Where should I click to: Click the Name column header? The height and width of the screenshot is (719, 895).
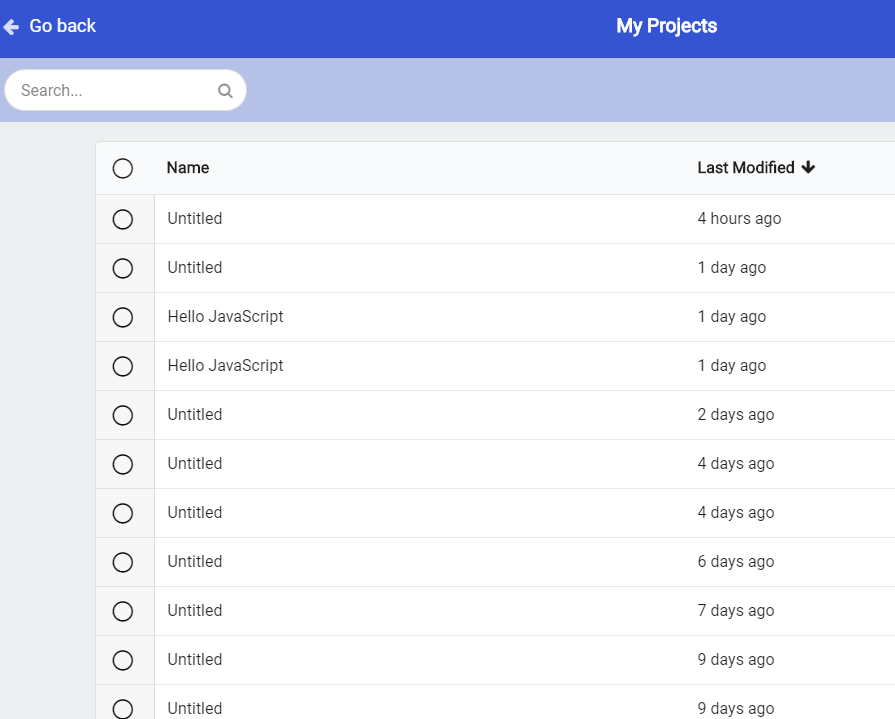click(x=187, y=167)
